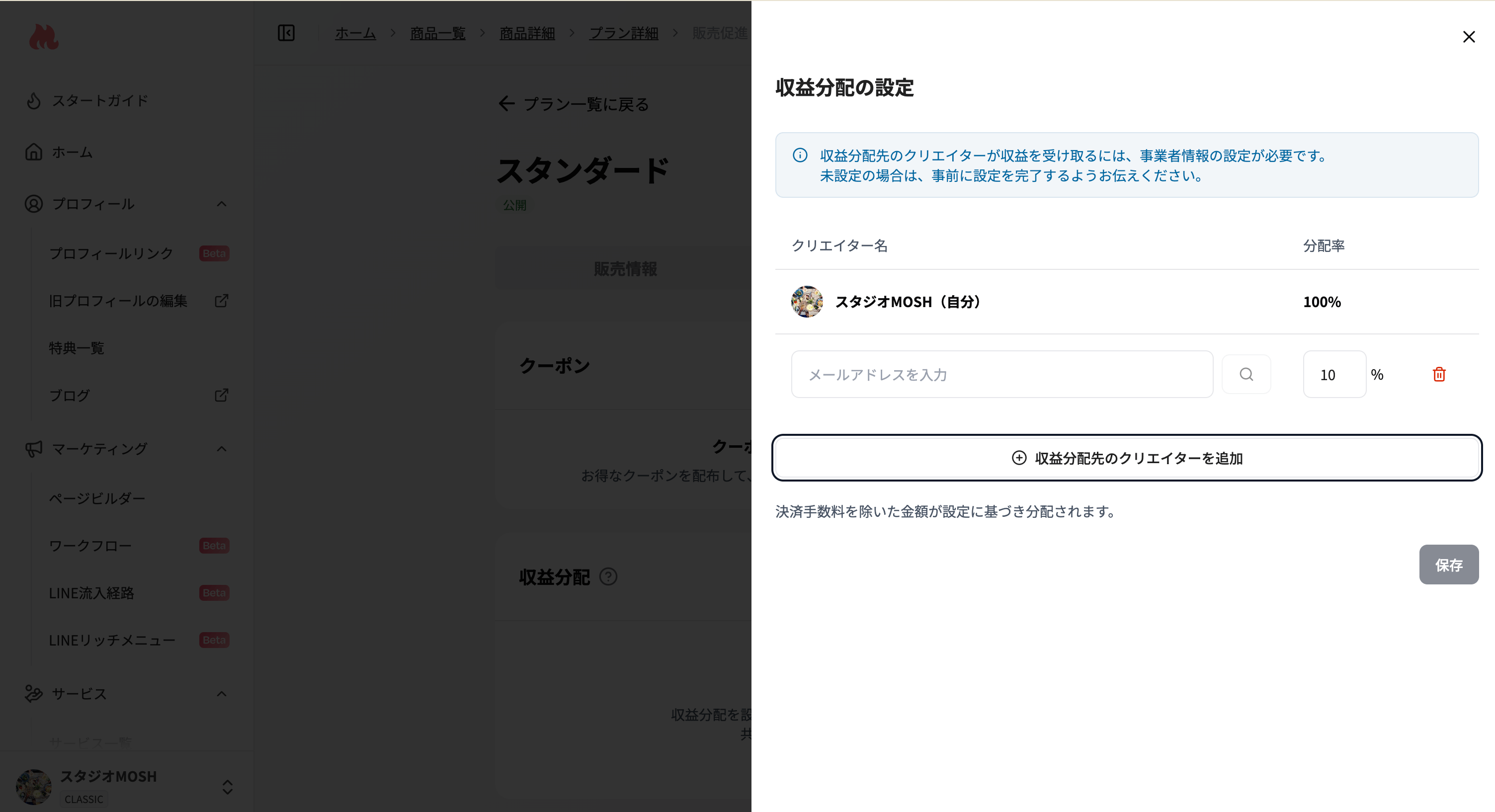
Task: Collapse the マーケティング section chevron
Action: 221,449
